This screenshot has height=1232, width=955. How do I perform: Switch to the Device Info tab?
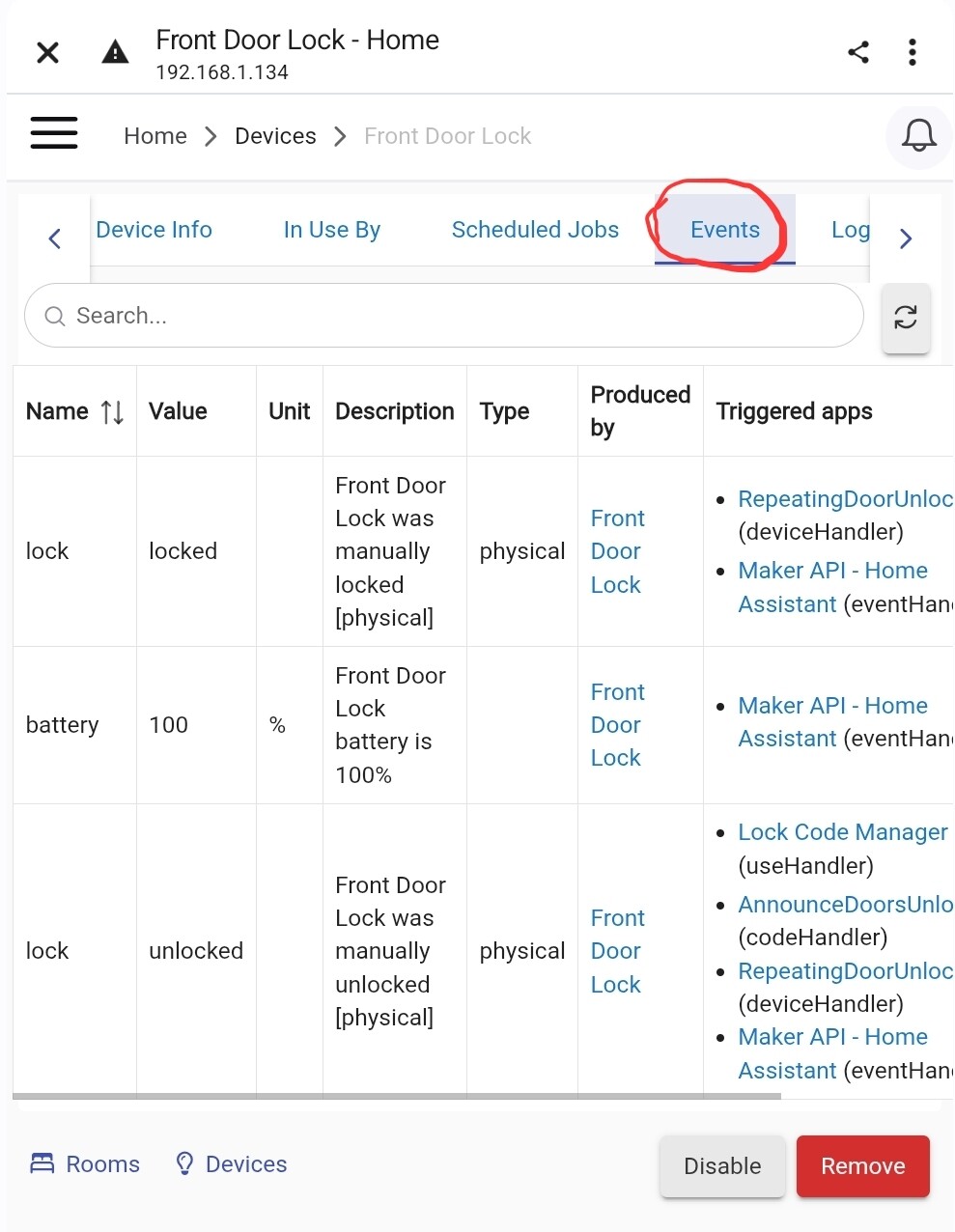154,230
